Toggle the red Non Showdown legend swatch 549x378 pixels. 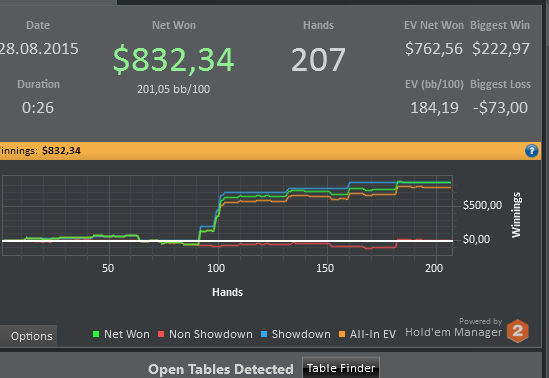pyautogui.click(x=161, y=334)
